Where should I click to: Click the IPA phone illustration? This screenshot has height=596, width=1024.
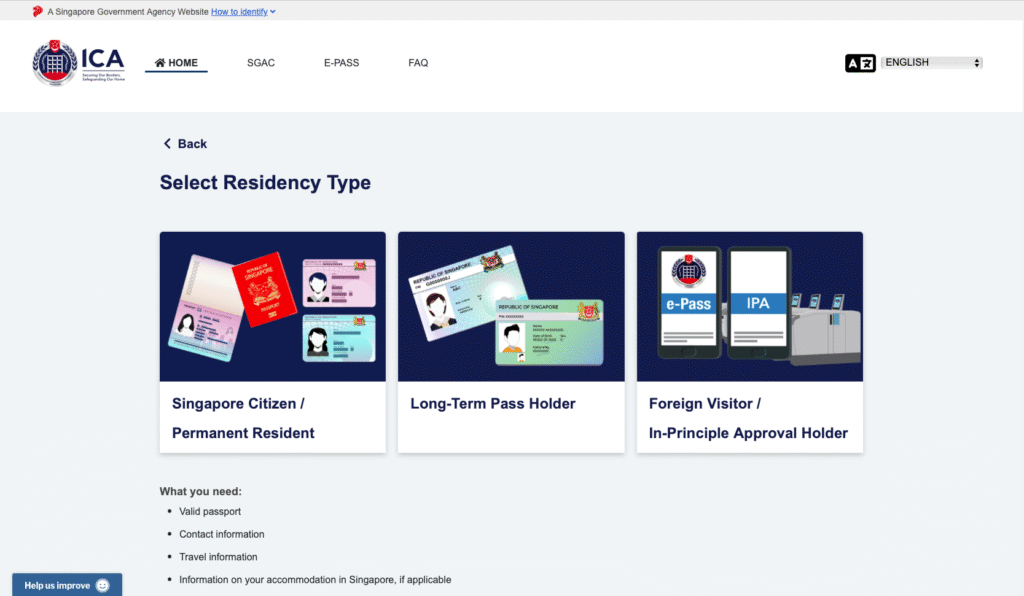(x=758, y=303)
